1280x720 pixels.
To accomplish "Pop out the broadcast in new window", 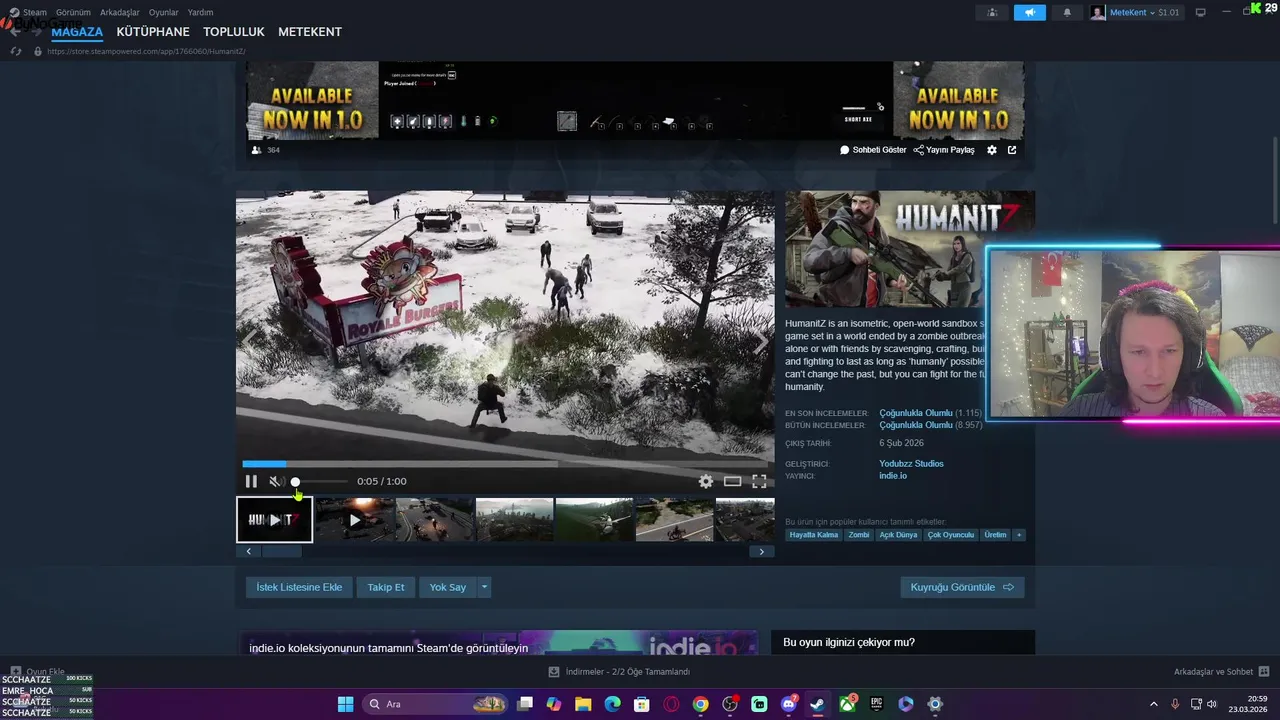I will 1012,150.
